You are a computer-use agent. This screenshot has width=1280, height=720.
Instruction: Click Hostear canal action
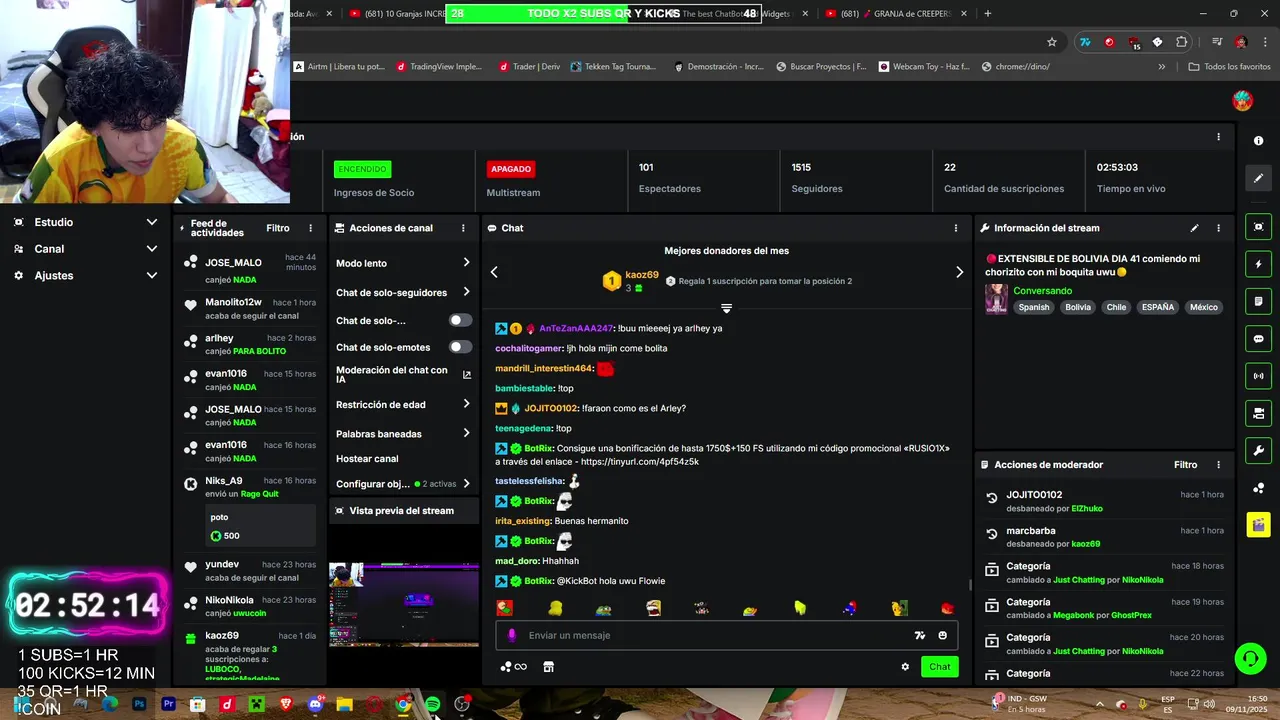click(367, 459)
